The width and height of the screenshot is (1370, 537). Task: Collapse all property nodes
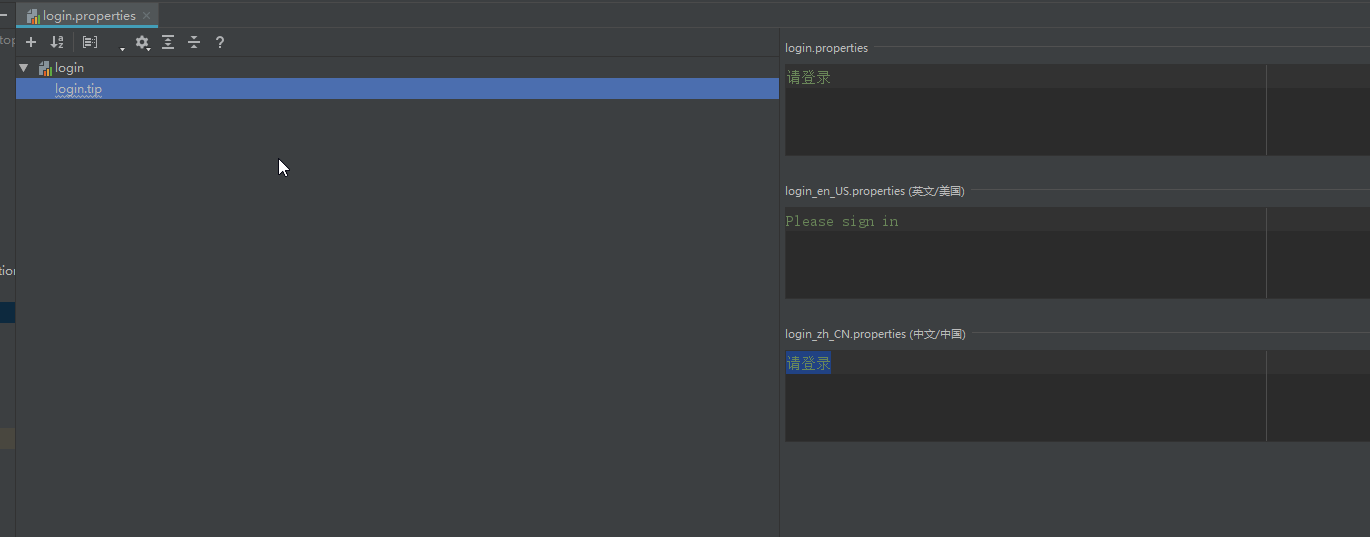point(194,42)
